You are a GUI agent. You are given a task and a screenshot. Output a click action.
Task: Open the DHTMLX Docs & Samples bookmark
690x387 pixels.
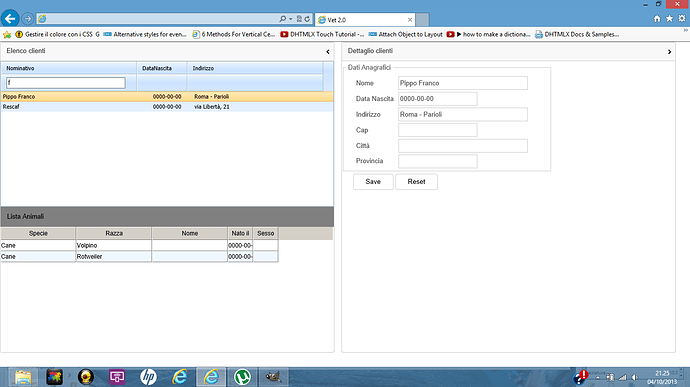577,34
